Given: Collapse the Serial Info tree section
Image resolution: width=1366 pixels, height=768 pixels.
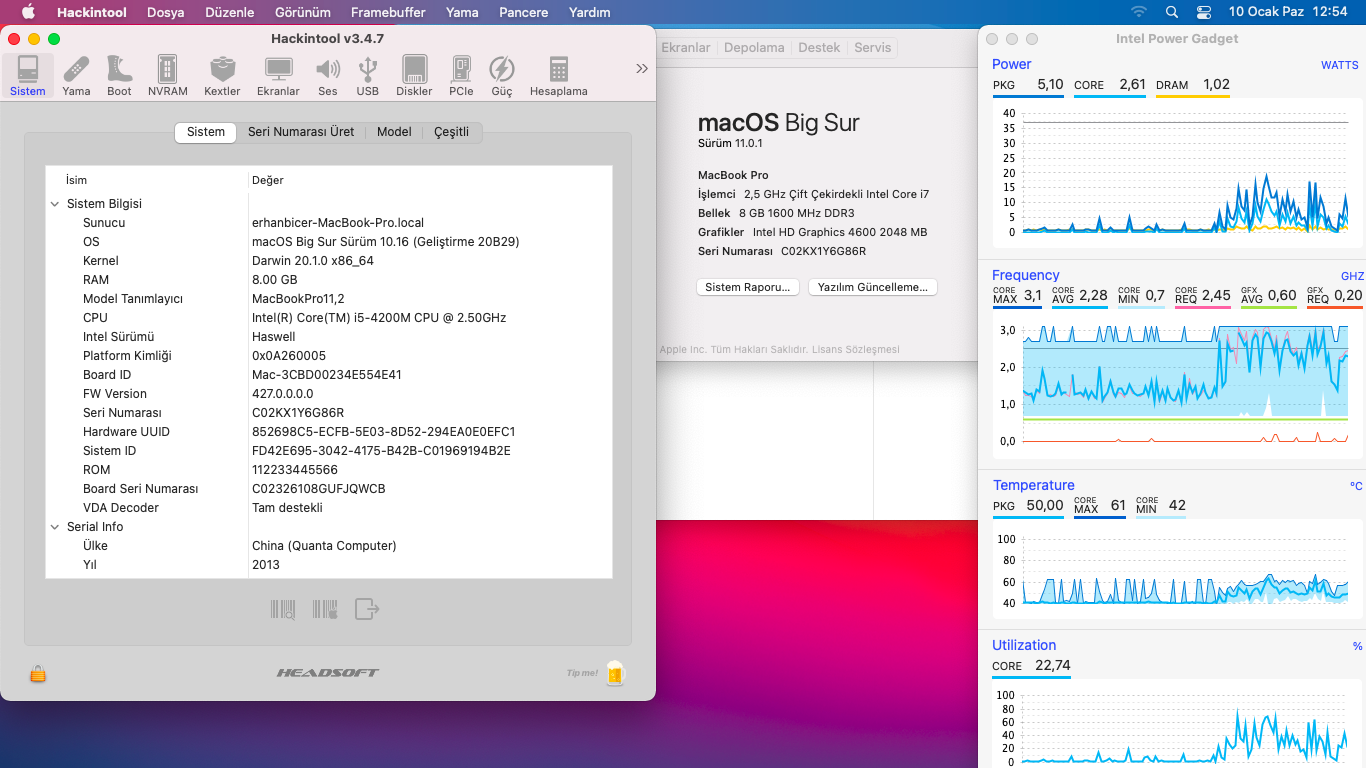Looking at the screenshot, I should [55, 526].
